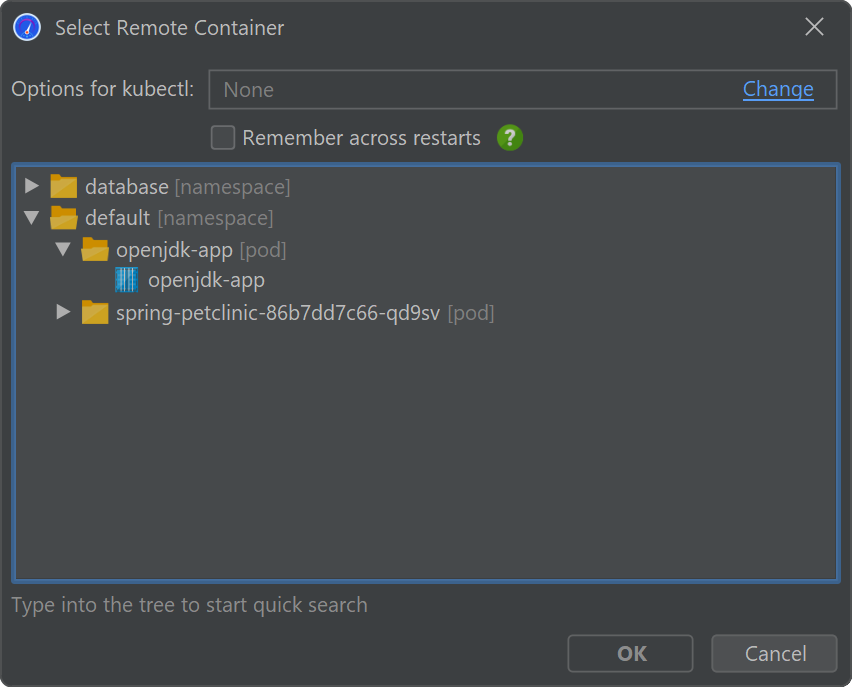Click the Change link for kubectl options
The width and height of the screenshot is (852, 687).
(778, 89)
